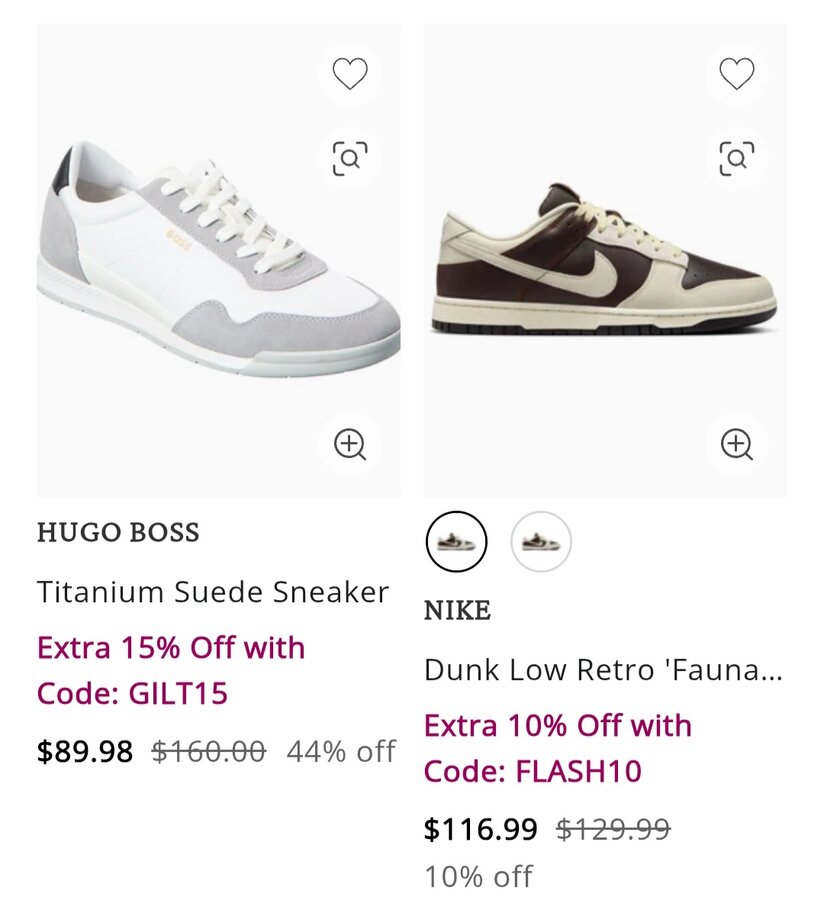
Task: Switch to the second Nike colorway swatch
Action: pos(541,542)
